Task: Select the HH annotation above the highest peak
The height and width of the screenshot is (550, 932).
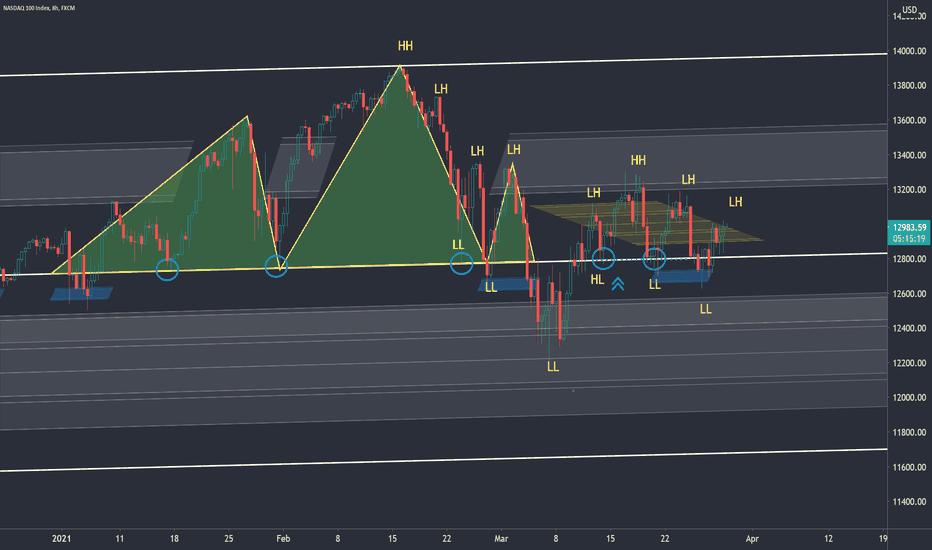Action: point(405,46)
